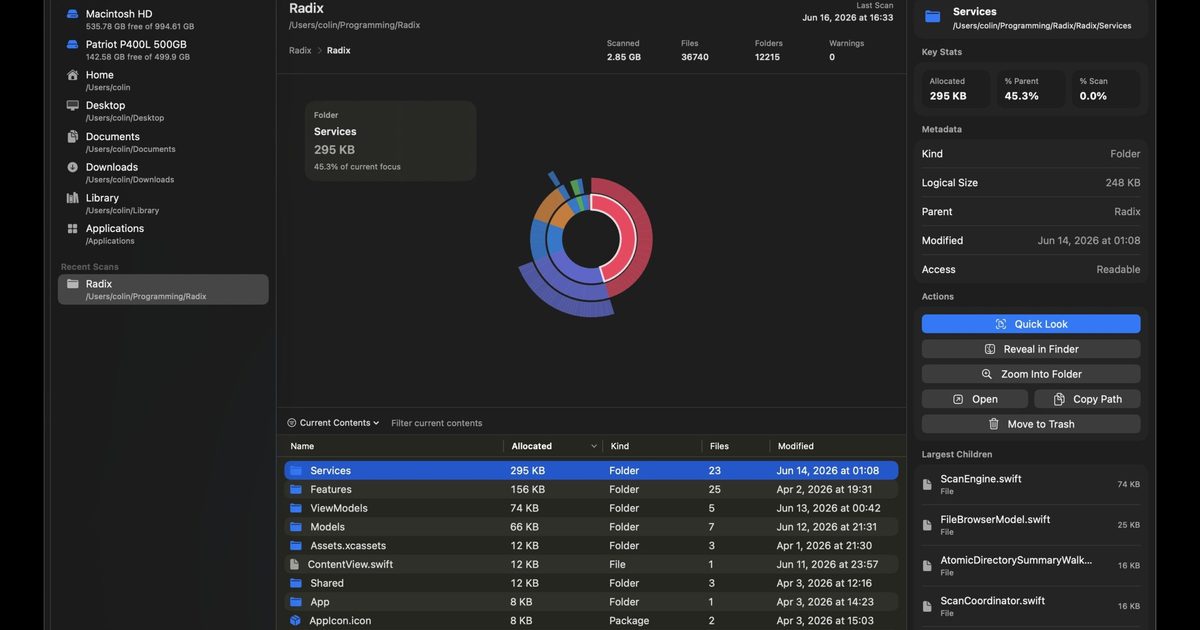
Task: Click Reveal in Finder
Action: tap(1031, 349)
